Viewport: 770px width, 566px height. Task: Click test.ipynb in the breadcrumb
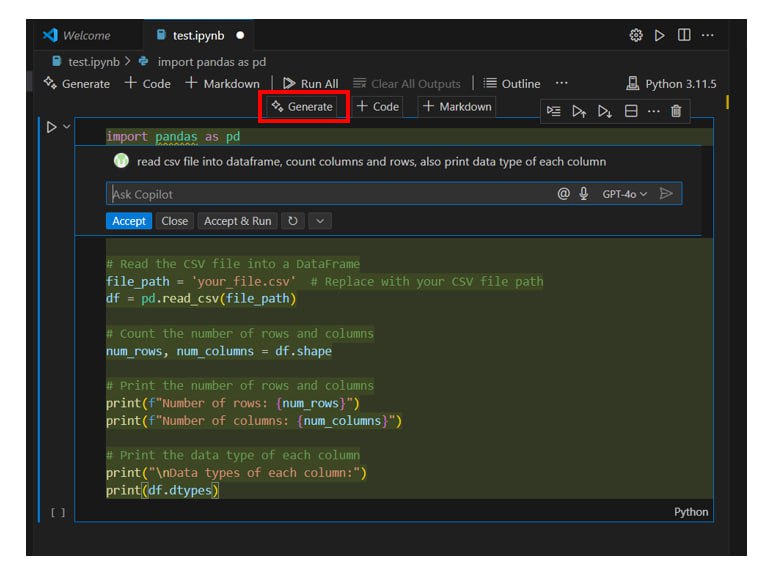pos(93,62)
